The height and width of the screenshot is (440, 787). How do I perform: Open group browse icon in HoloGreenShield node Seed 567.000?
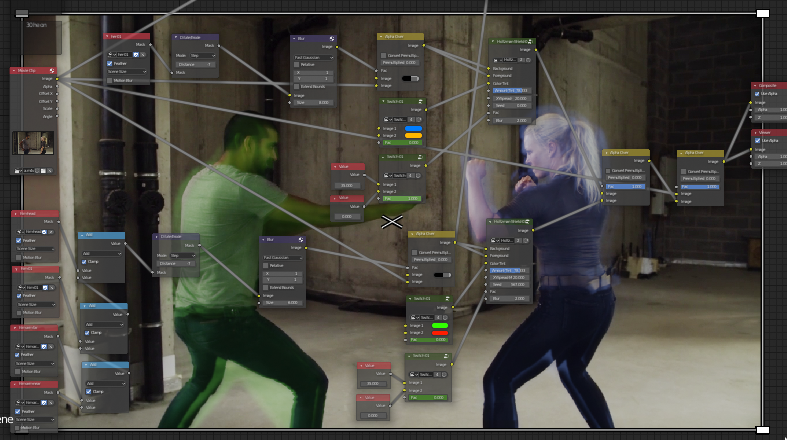pos(495,241)
